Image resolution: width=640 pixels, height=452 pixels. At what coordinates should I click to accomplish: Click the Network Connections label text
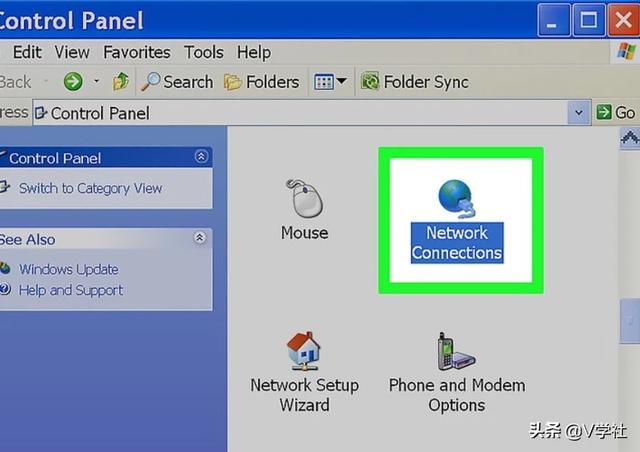click(x=457, y=243)
